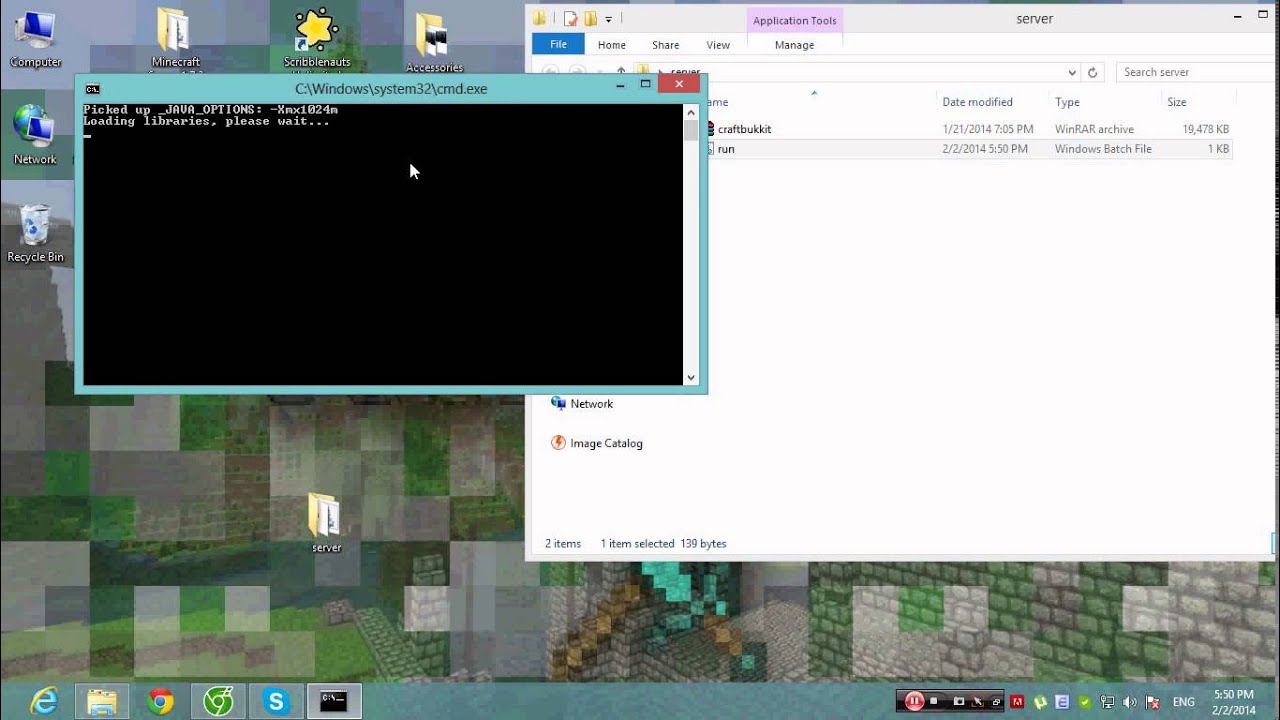Switch to the View ribbon tab
1280x720 pixels.
[x=718, y=45]
